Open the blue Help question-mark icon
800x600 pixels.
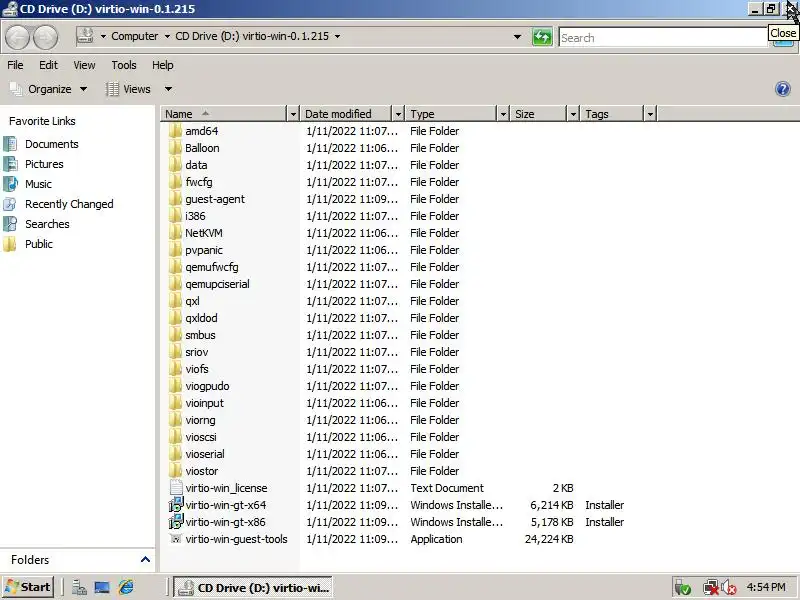782,89
